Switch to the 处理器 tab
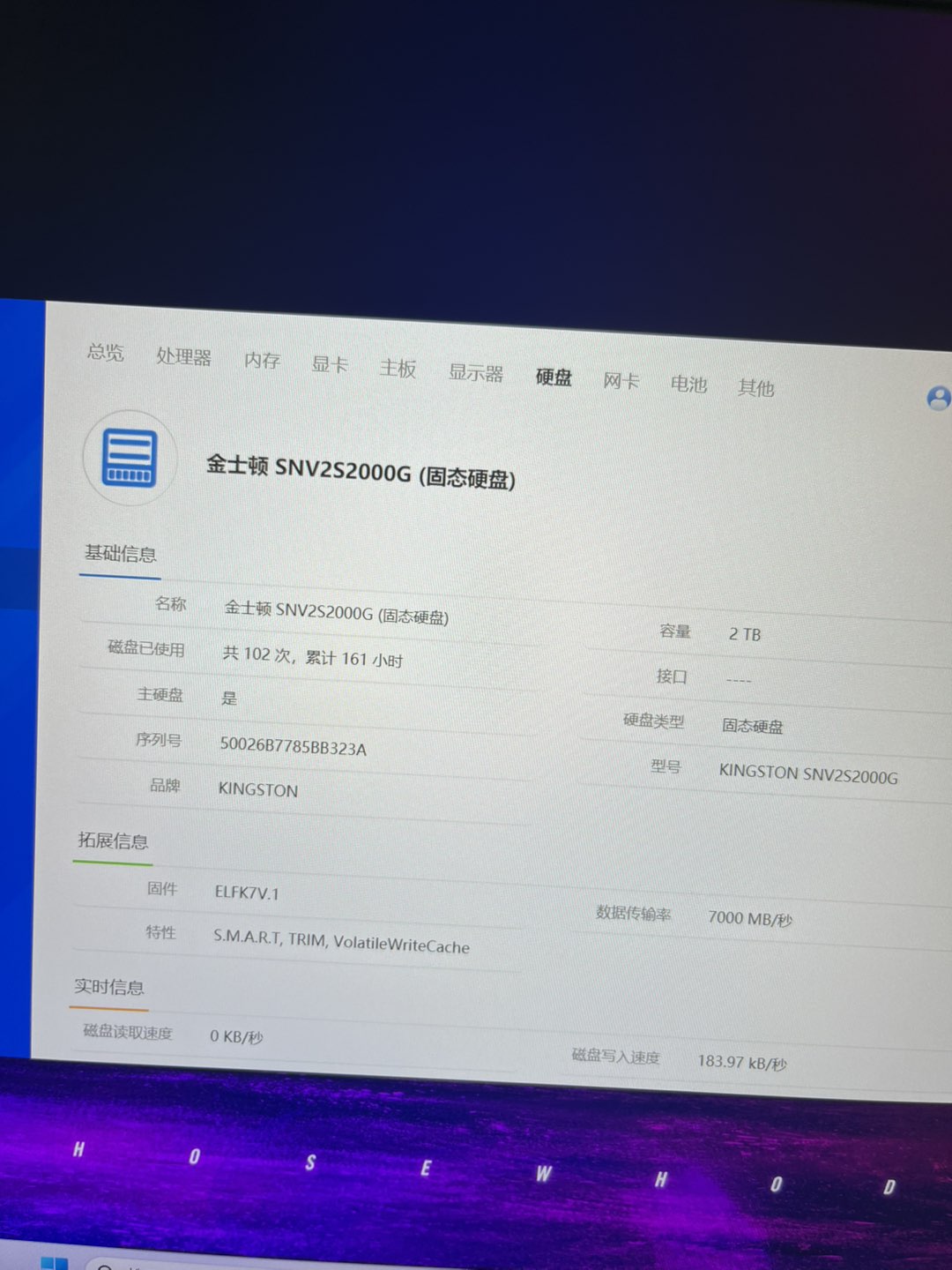The image size is (952, 1270). pyautogui.click(x=183, y=357)
